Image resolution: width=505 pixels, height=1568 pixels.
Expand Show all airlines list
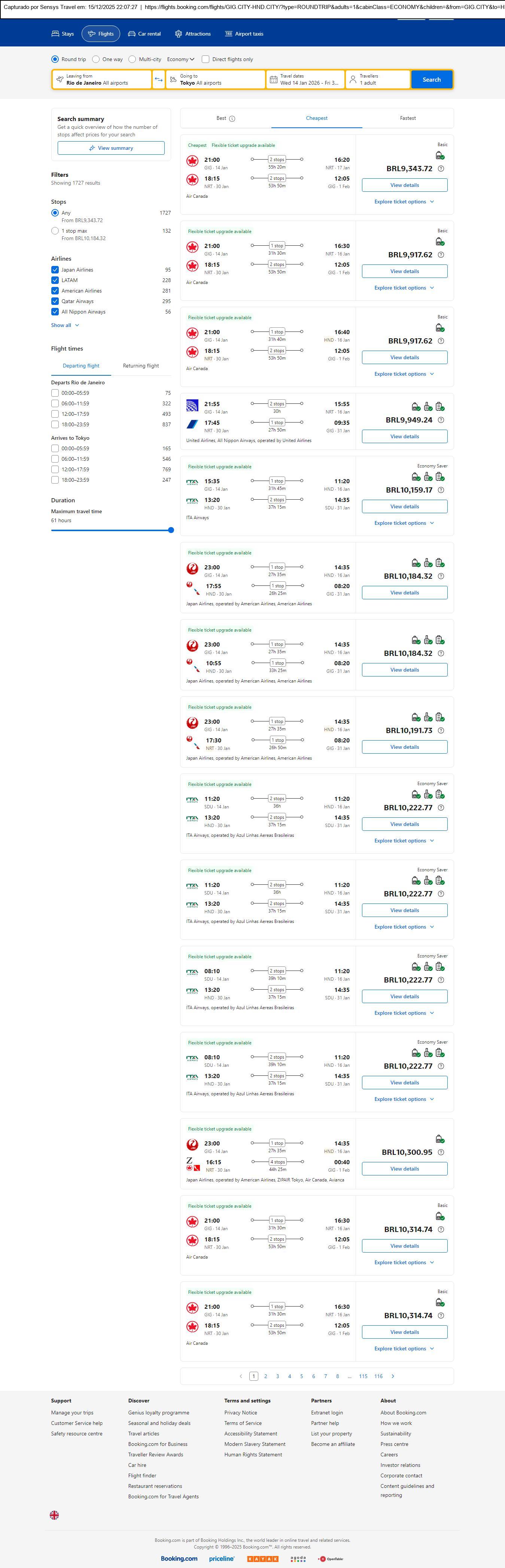65,326
